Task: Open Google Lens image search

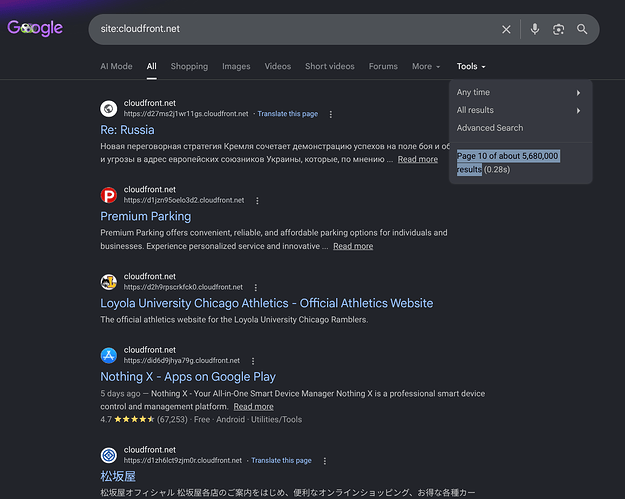Action: click(558, 29)
